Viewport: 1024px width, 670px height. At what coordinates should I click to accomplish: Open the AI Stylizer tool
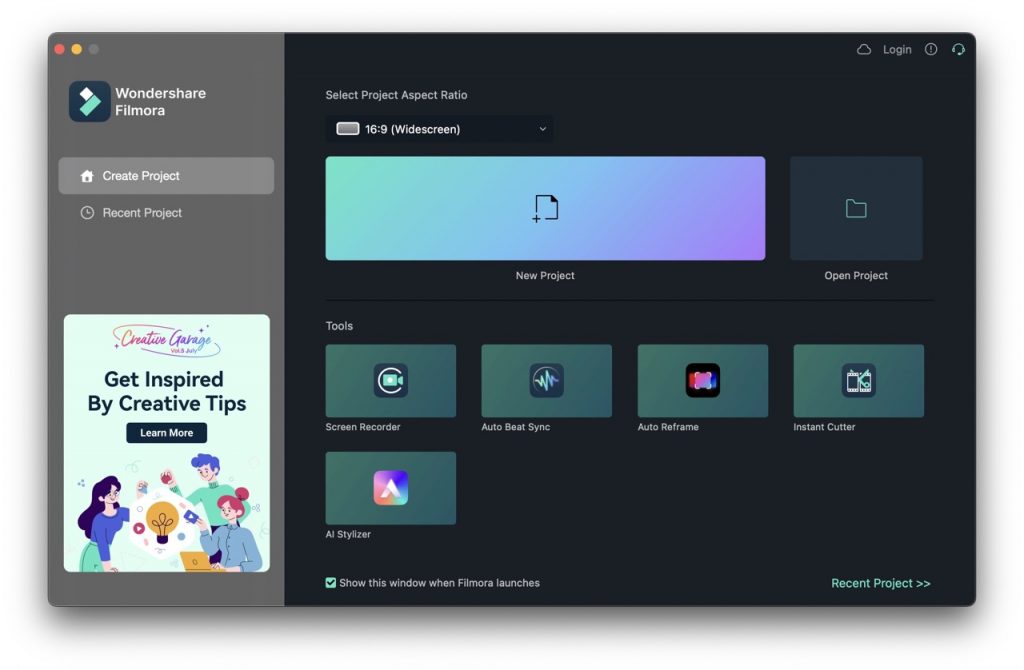coord(391,488)
